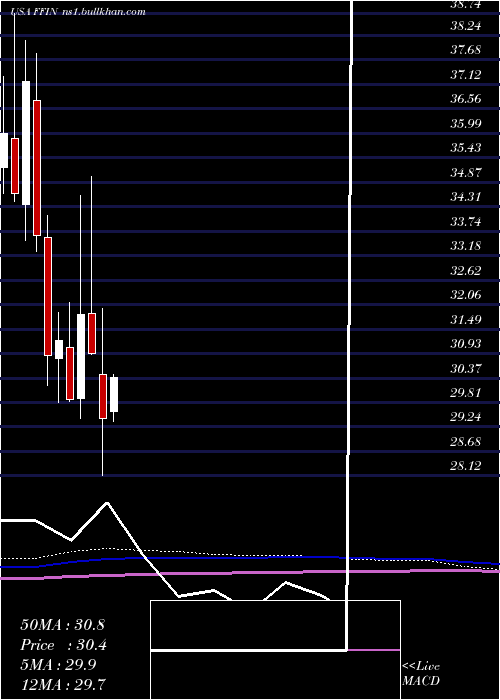Click the 33.18 price axis label
Screen dimensions: 500x700
465,246
